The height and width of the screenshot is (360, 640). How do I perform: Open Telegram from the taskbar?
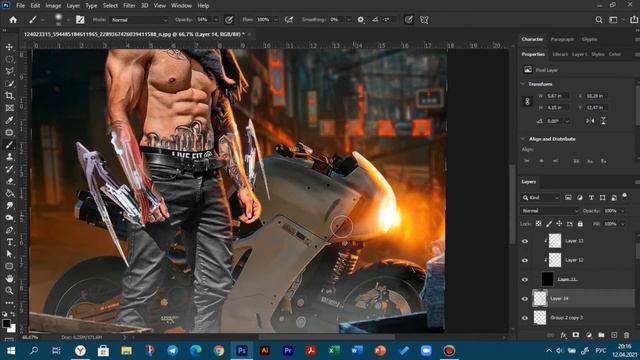pos(173,351)
